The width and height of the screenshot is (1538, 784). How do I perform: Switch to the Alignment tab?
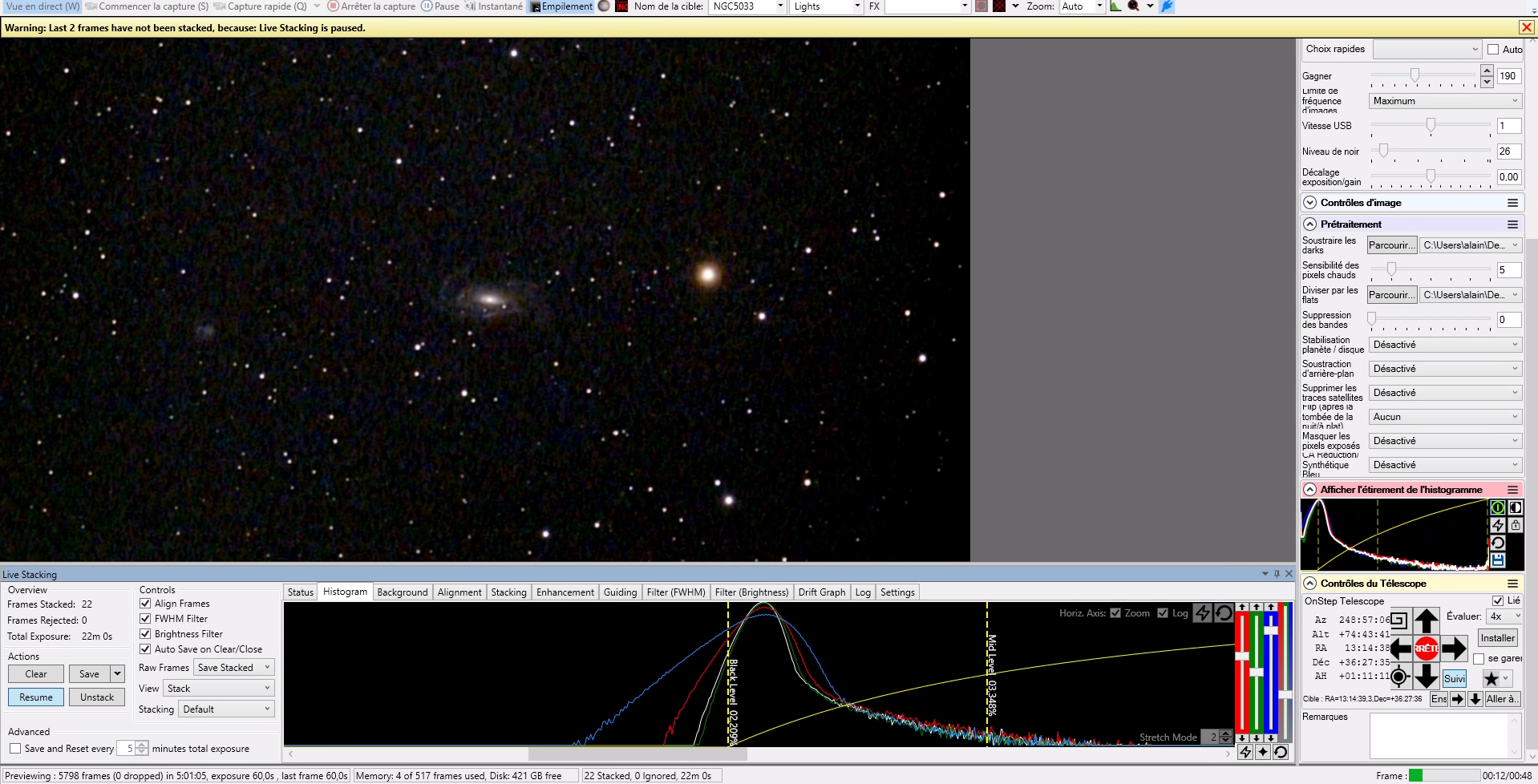459,592
